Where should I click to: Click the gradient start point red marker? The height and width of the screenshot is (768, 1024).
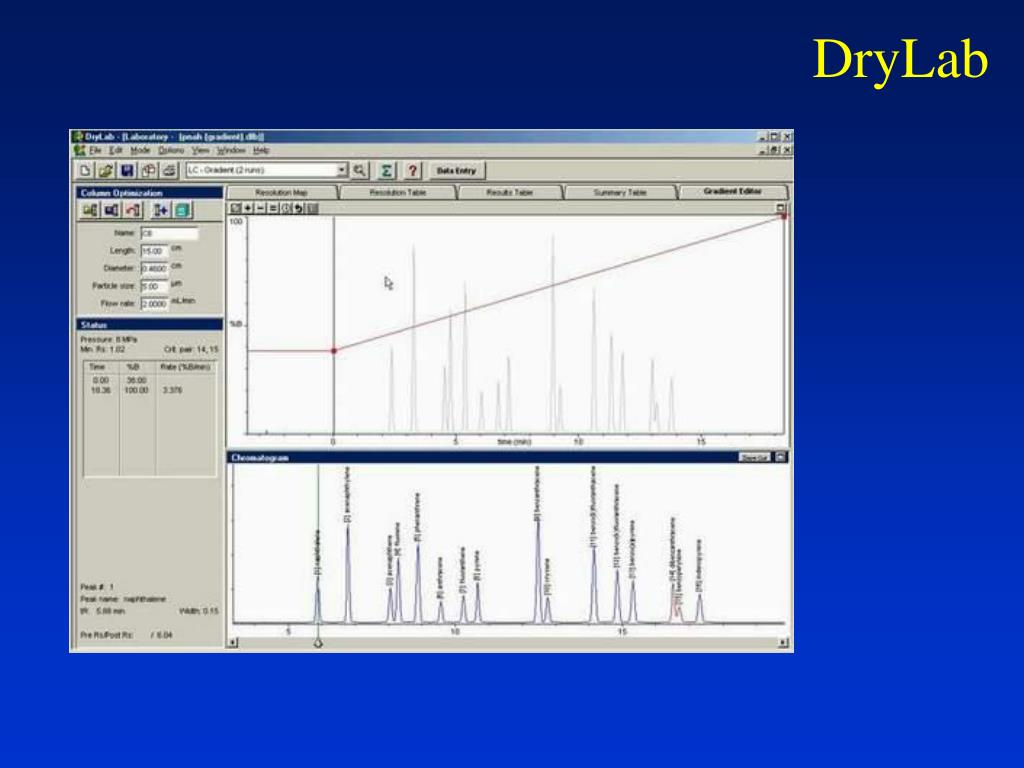coord(334,351)
